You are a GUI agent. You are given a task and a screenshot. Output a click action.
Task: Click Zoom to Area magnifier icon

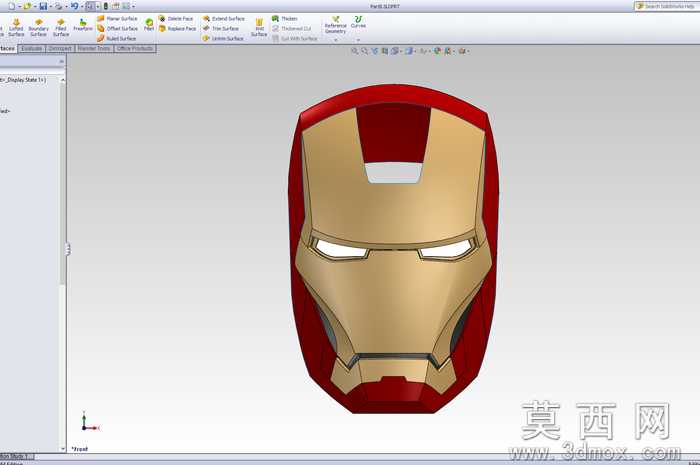click(364, 51)
